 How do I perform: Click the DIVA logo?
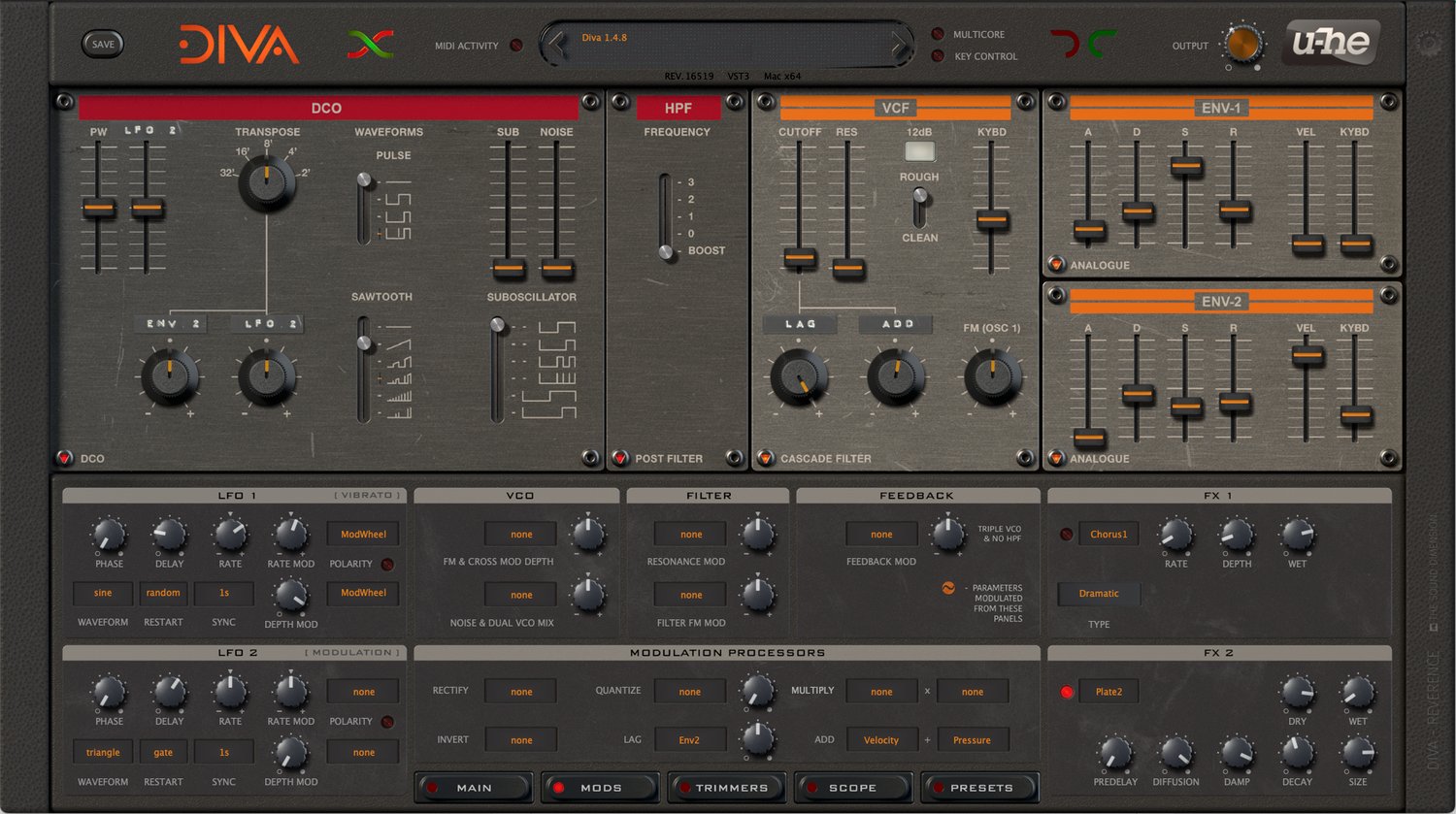[x=239, y=45]
